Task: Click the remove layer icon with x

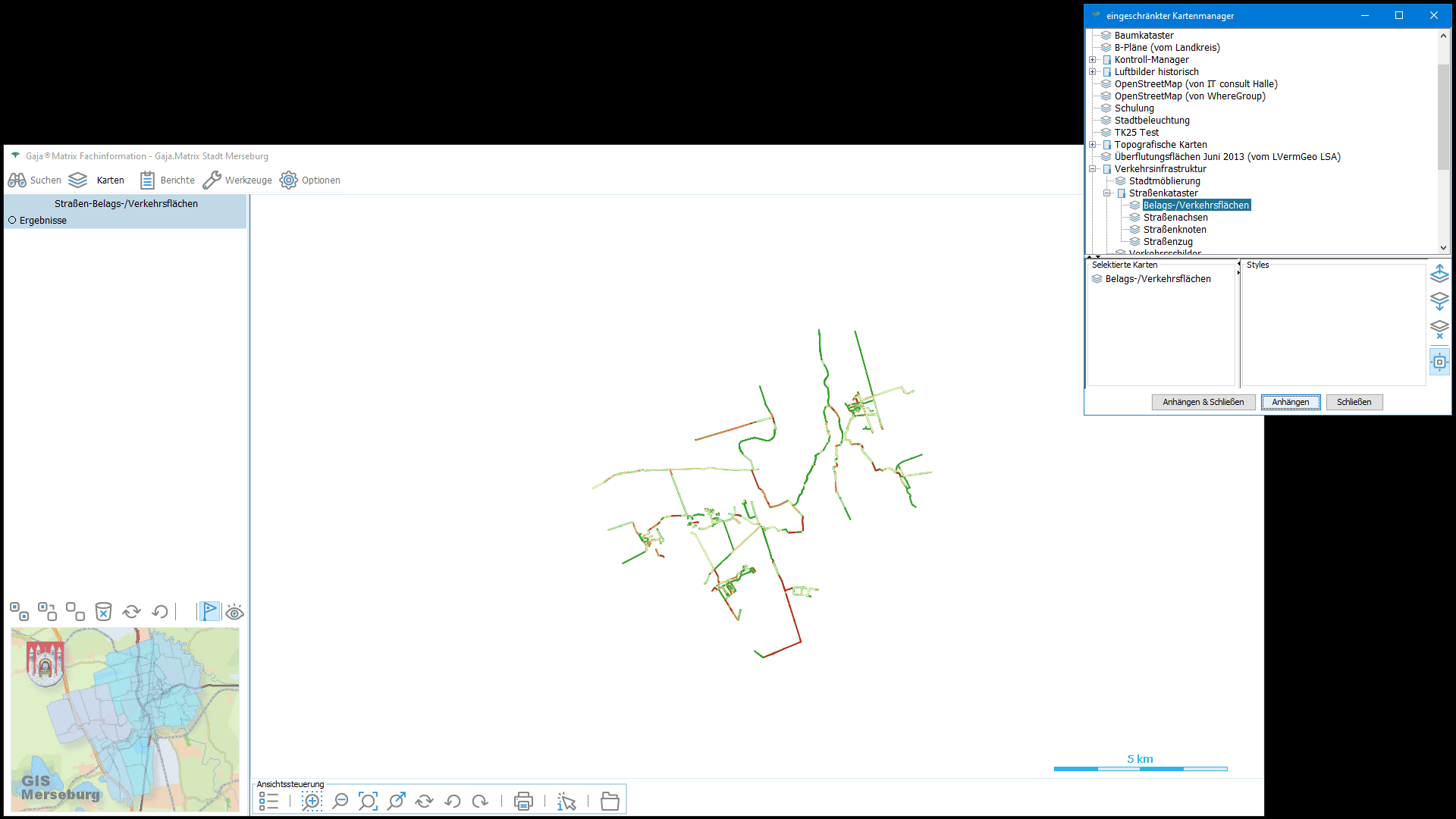Action: tap(1439, 329)
